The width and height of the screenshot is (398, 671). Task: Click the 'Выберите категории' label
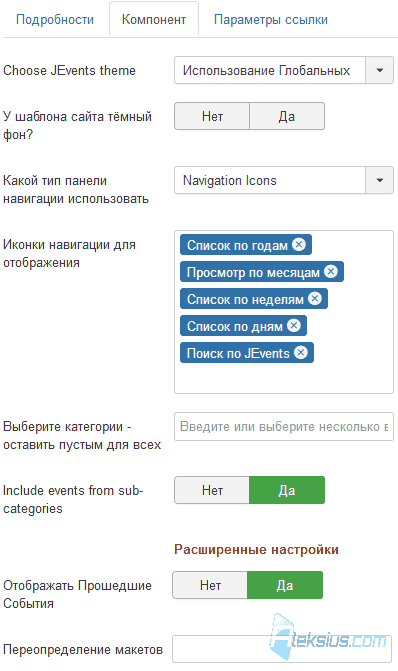pos(82,436)
